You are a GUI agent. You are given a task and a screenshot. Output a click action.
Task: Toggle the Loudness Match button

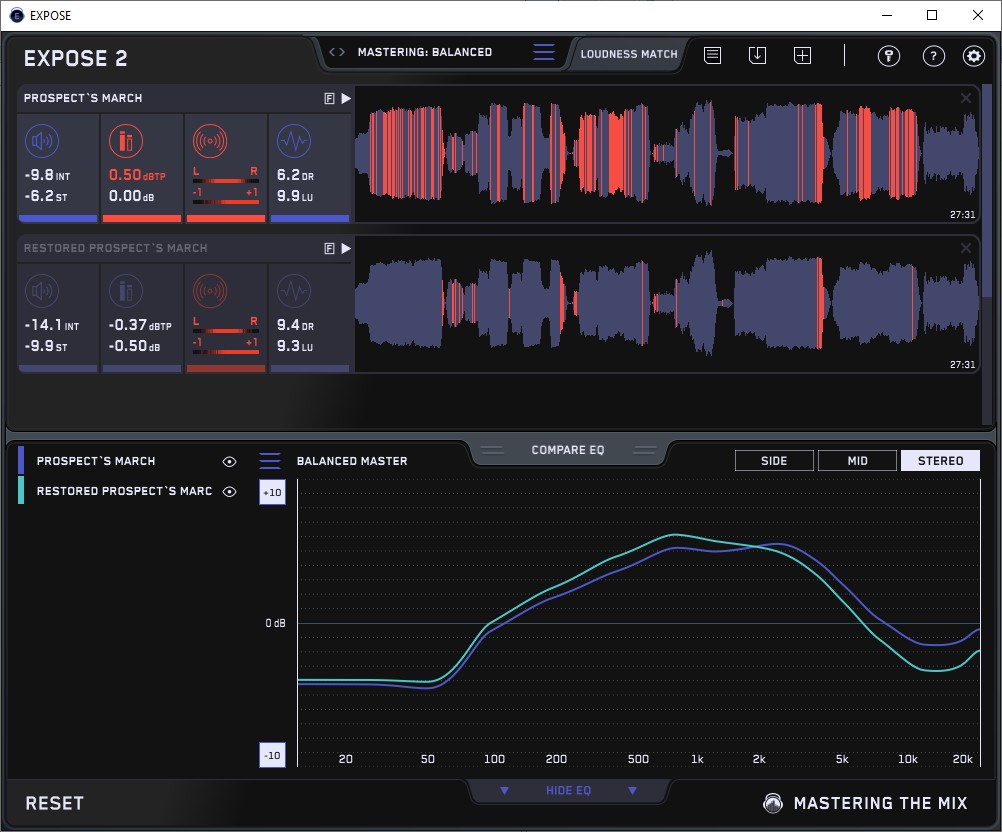click(629, 54)
